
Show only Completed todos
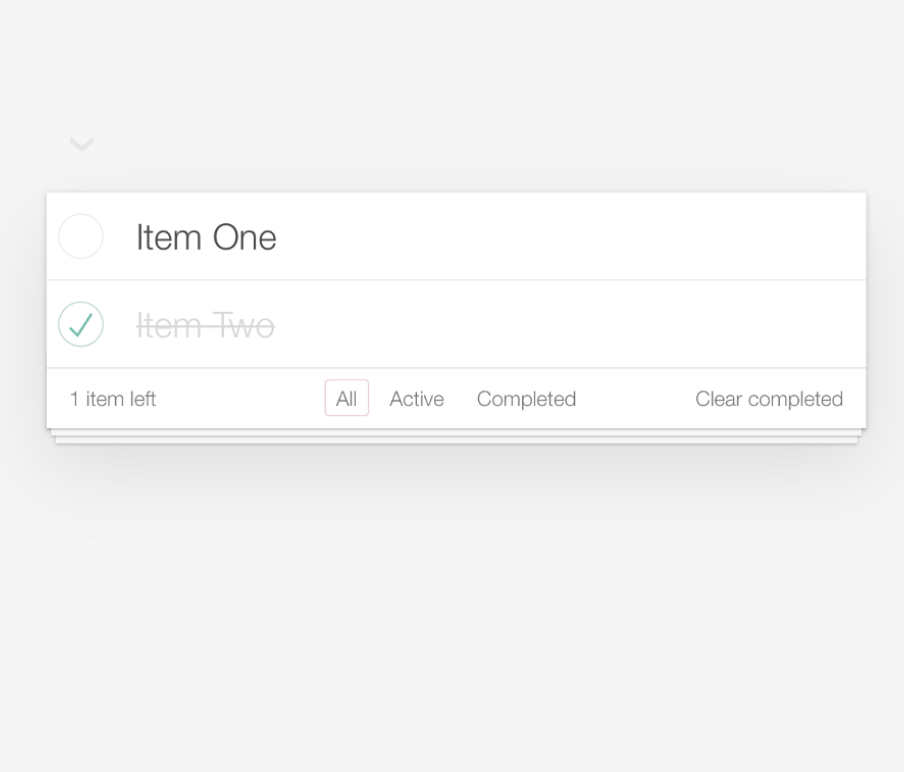tap(526, 399)
